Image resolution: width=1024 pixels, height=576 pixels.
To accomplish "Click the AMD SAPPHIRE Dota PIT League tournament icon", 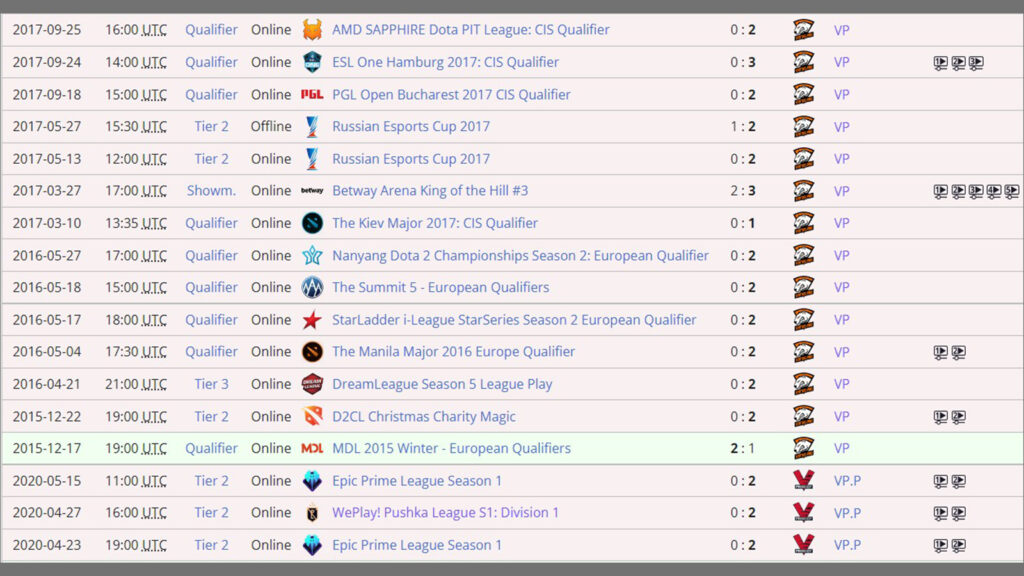I will click(x=312, y=30).
